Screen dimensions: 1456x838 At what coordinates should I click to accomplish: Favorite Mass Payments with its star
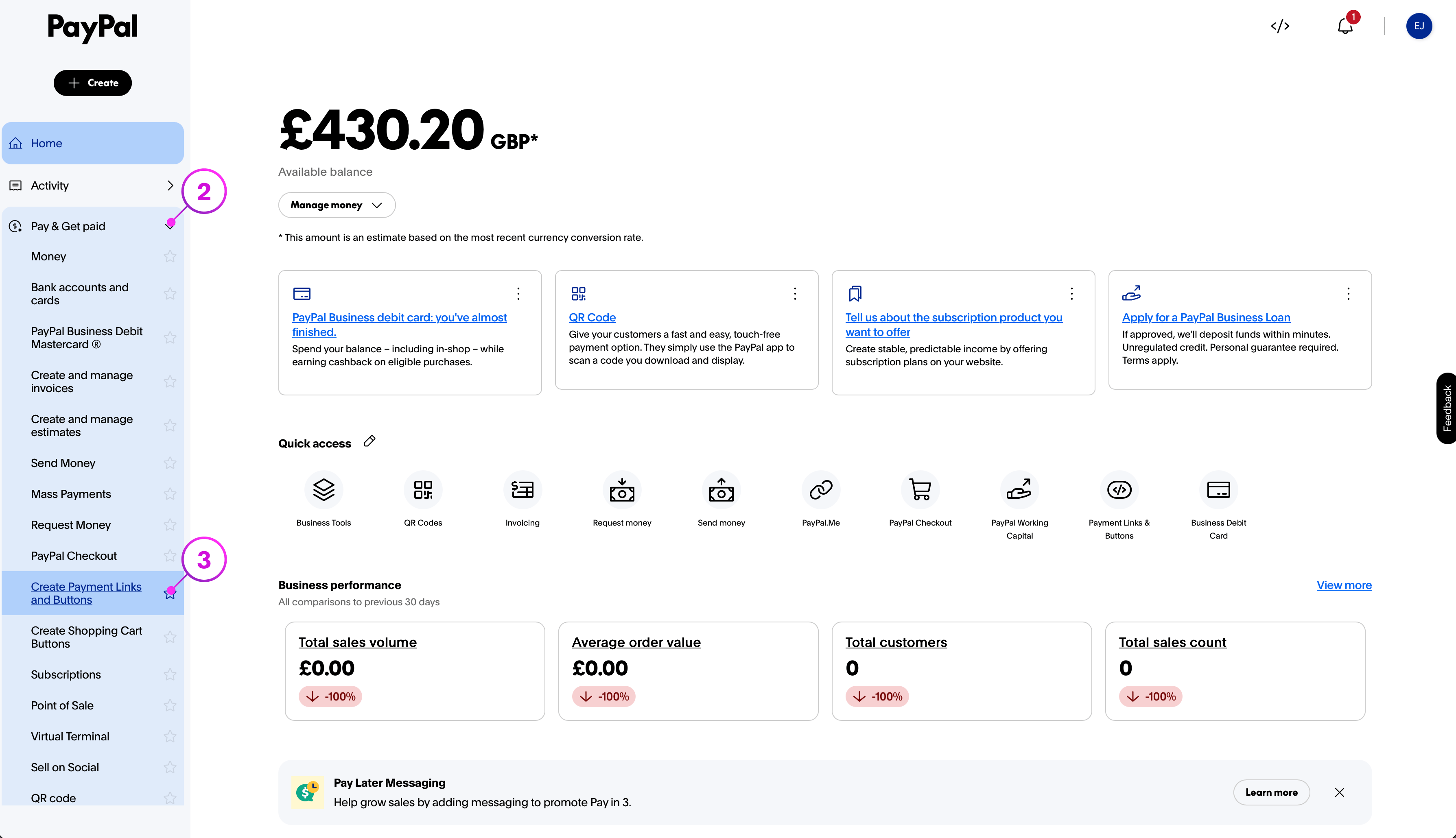[170, 494]
